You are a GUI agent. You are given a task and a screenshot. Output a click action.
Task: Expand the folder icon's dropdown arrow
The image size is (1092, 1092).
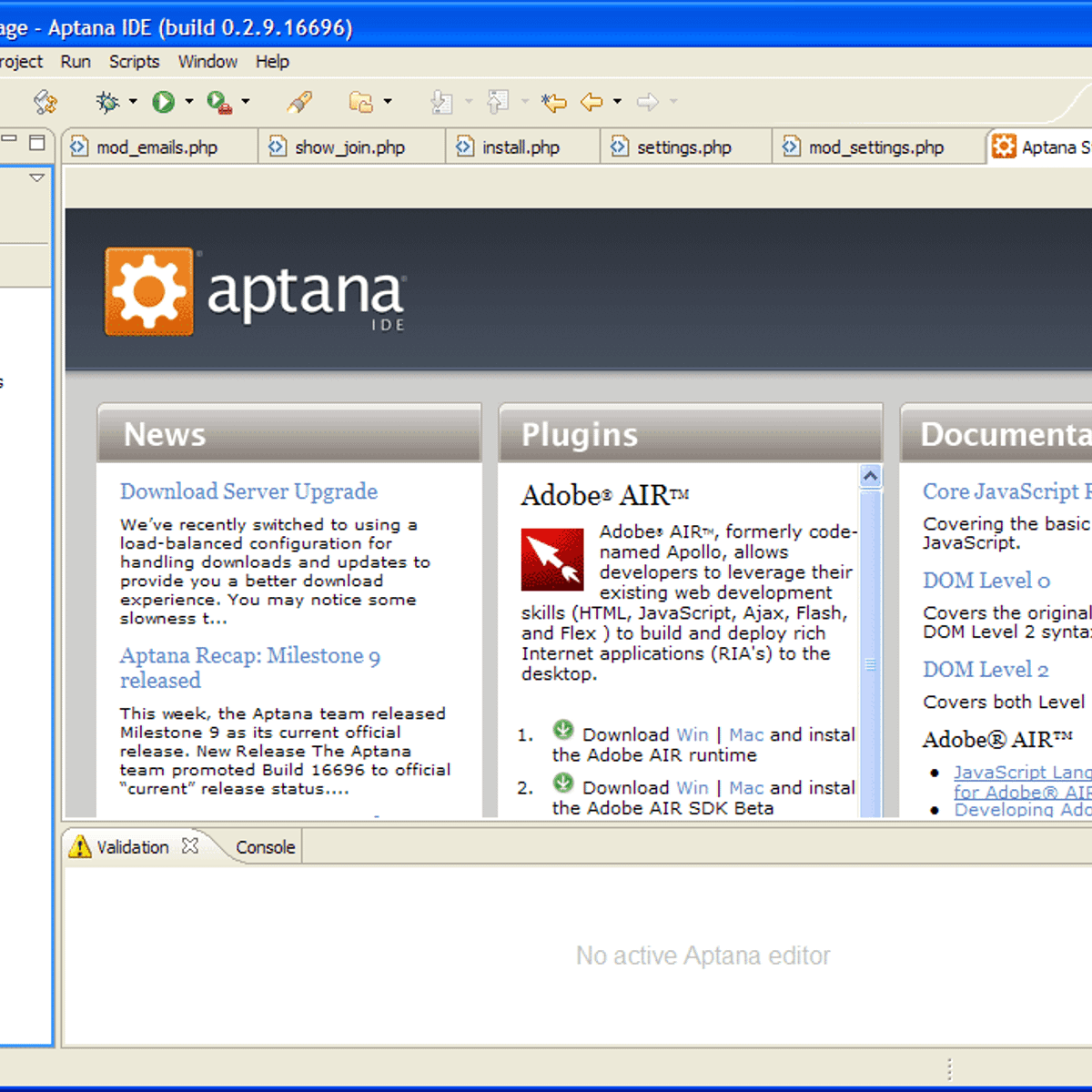coord(388,102)
